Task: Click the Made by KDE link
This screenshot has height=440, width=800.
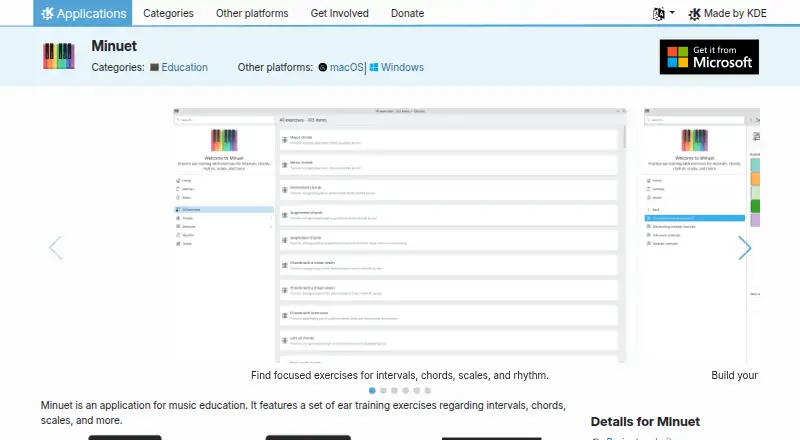Action: tap(728, 13)
